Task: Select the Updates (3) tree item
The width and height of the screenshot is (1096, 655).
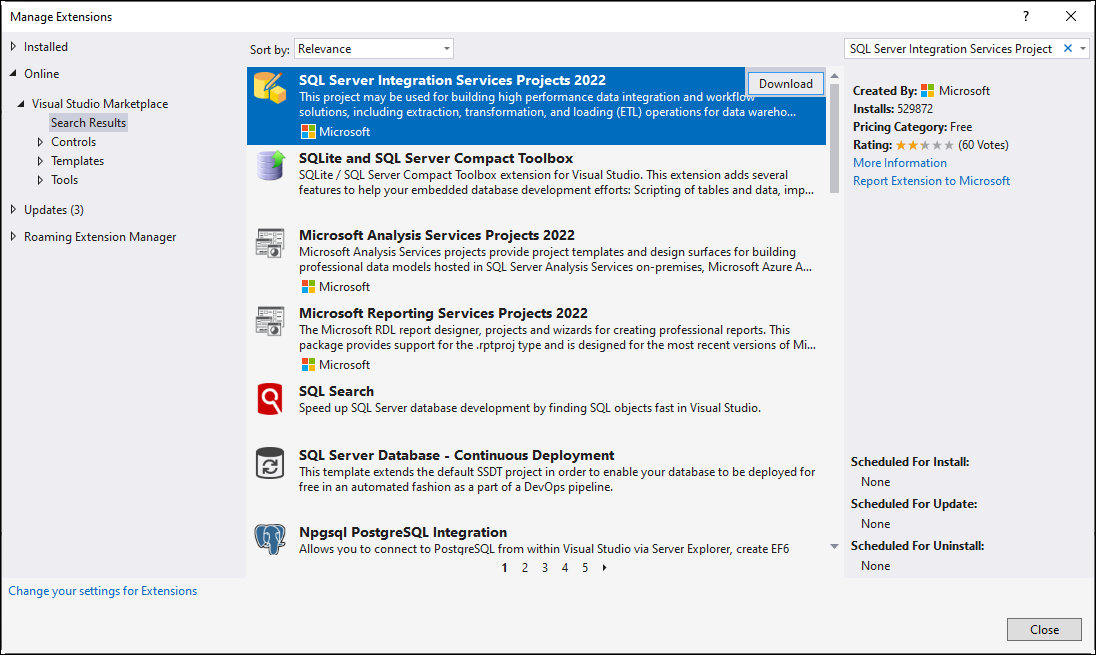Action: (54, 210)
